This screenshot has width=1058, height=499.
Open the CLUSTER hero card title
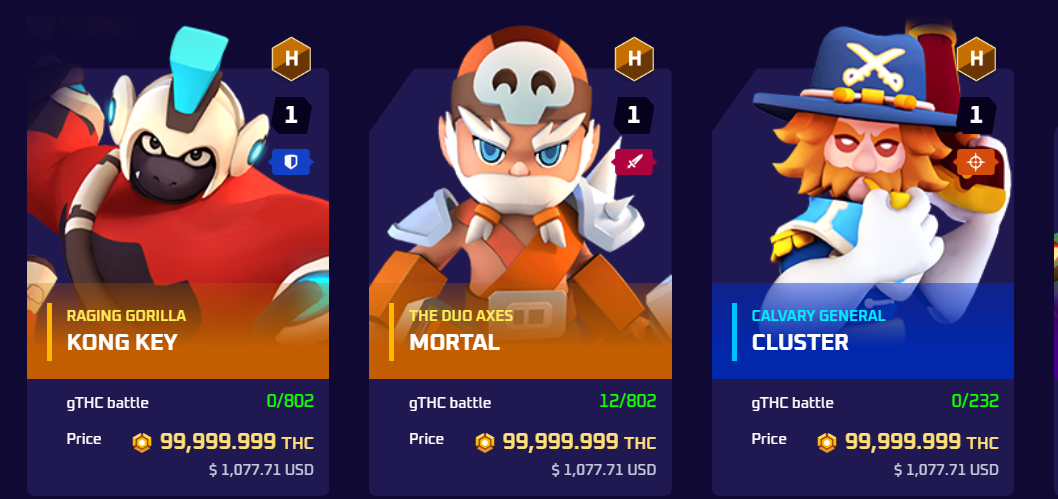(800, 342)
